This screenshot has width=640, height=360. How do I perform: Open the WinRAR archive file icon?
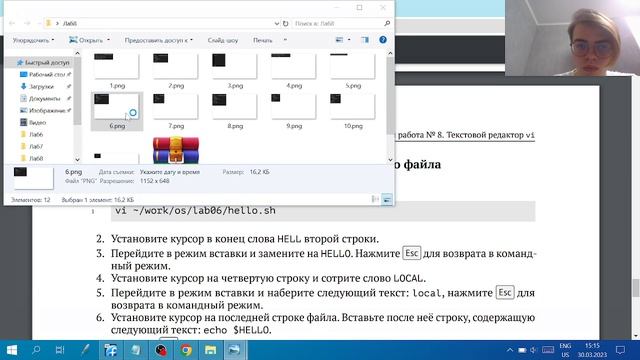coord(176,150)
